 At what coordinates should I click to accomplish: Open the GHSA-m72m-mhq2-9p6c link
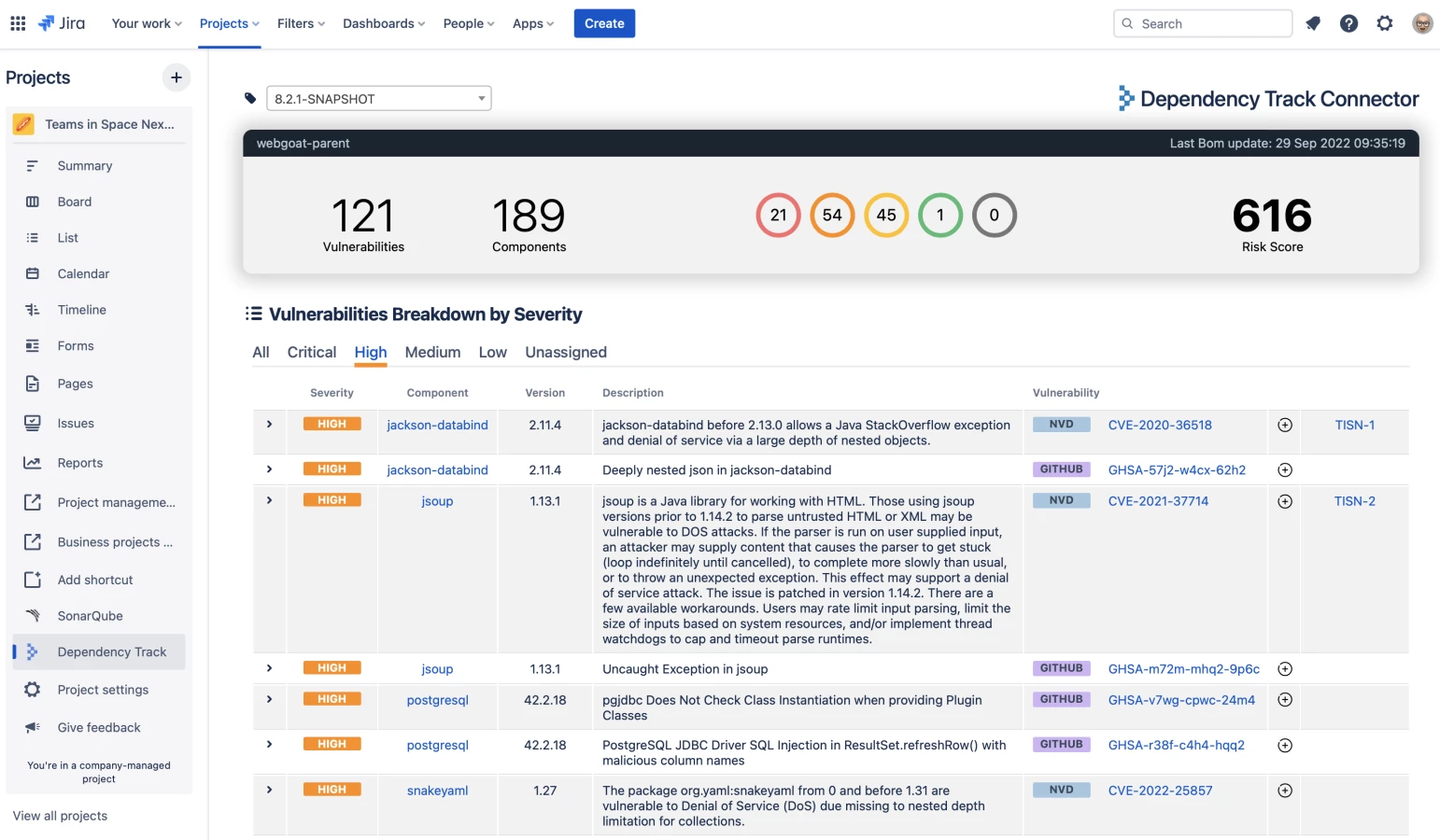(x=1184, y=669)
